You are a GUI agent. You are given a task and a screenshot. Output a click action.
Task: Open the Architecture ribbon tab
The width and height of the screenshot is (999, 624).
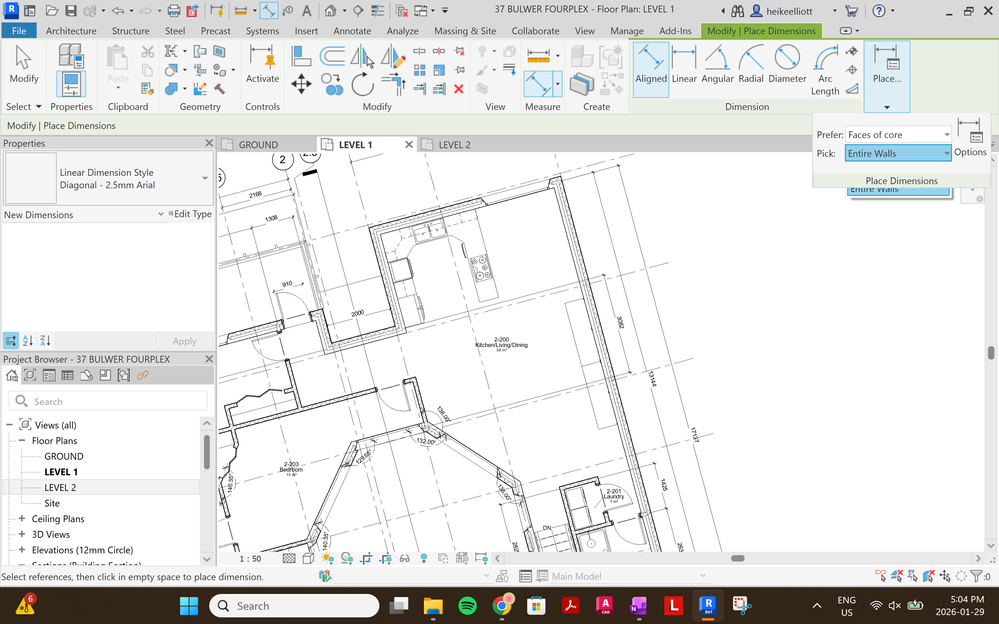71,31
